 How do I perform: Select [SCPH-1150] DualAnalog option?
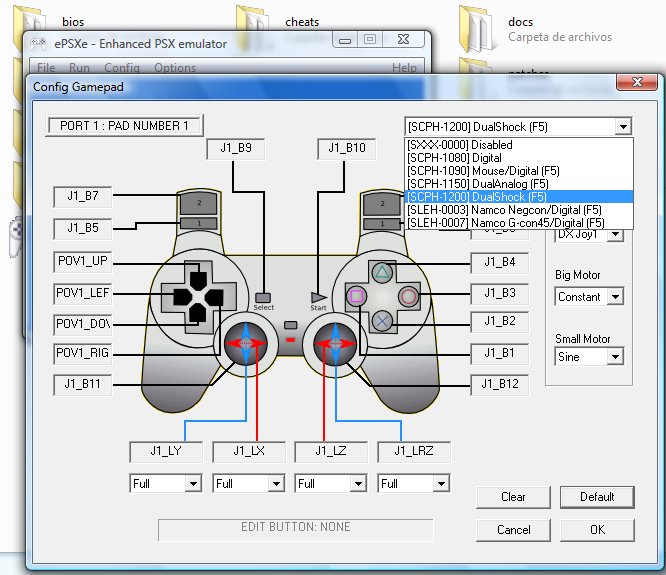[x=519, y=184]
